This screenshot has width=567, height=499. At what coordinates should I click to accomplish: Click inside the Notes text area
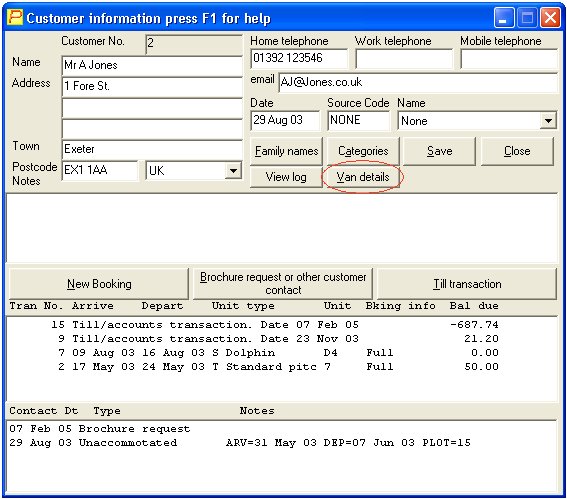(x=282, y=229)
